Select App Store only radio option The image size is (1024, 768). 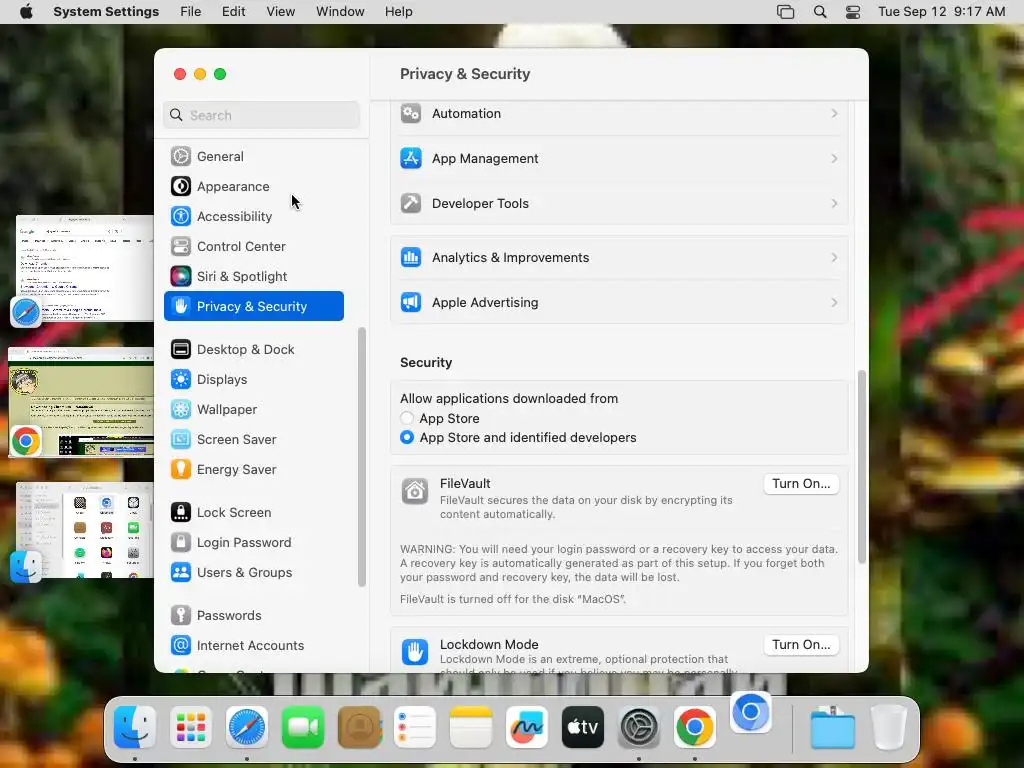[407, 418]
